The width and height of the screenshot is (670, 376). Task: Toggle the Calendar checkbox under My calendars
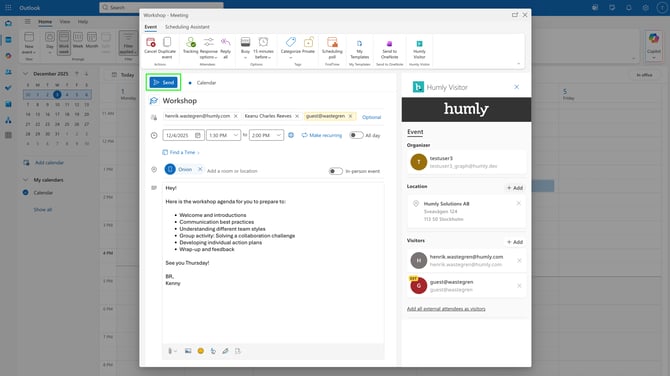coord(26,193)
